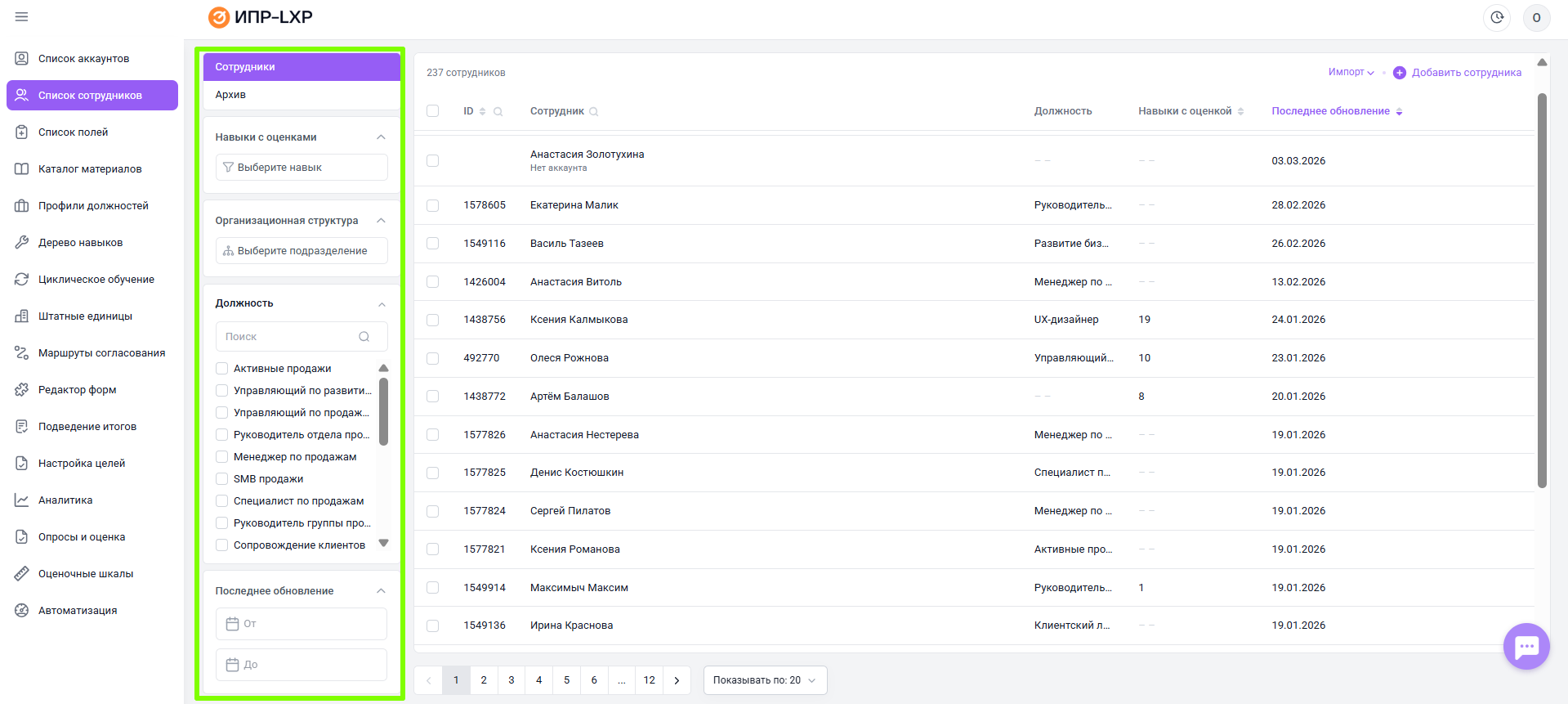The height and width of the screenshot is (704, 1568).
Task: Collapse the Последнее обновление filter section
Action: 381,591
